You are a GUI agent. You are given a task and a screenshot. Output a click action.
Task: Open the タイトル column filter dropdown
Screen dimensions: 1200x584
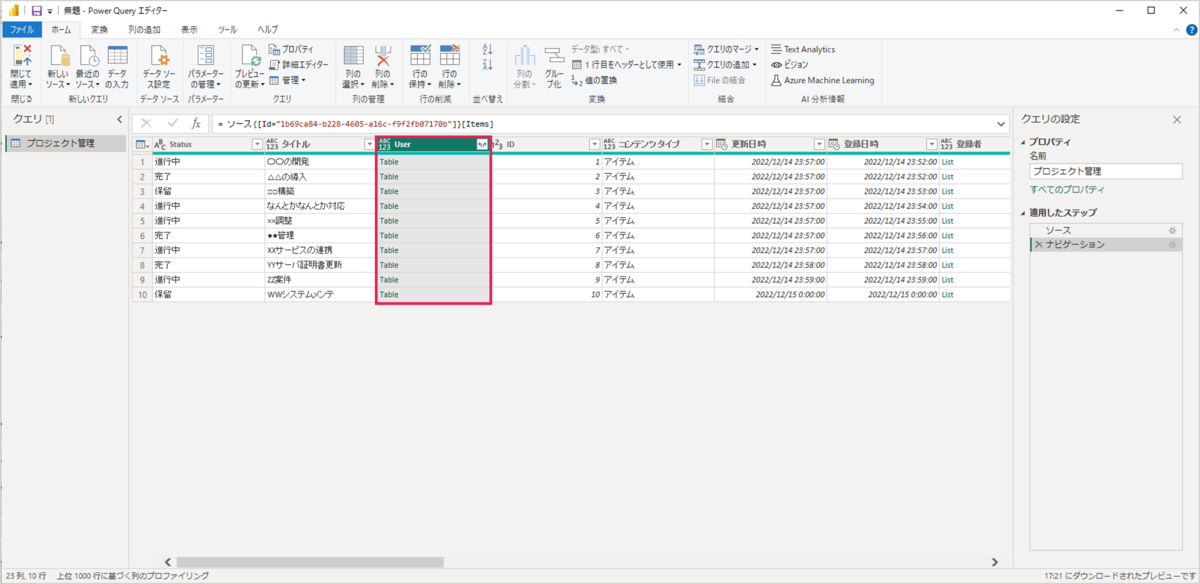pos(368,145)
